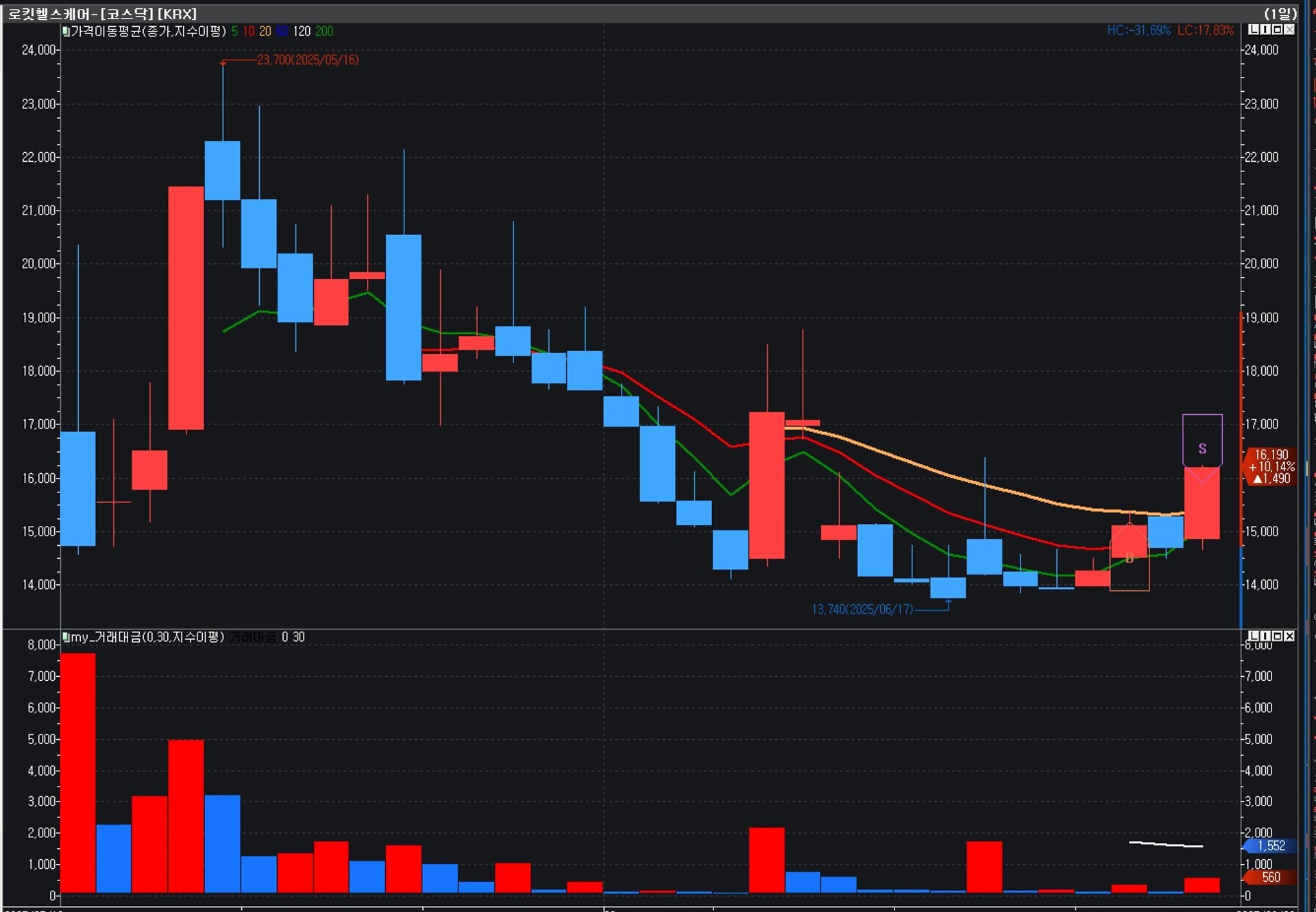Select the 5-period moving average label

(x=234, y=31)
